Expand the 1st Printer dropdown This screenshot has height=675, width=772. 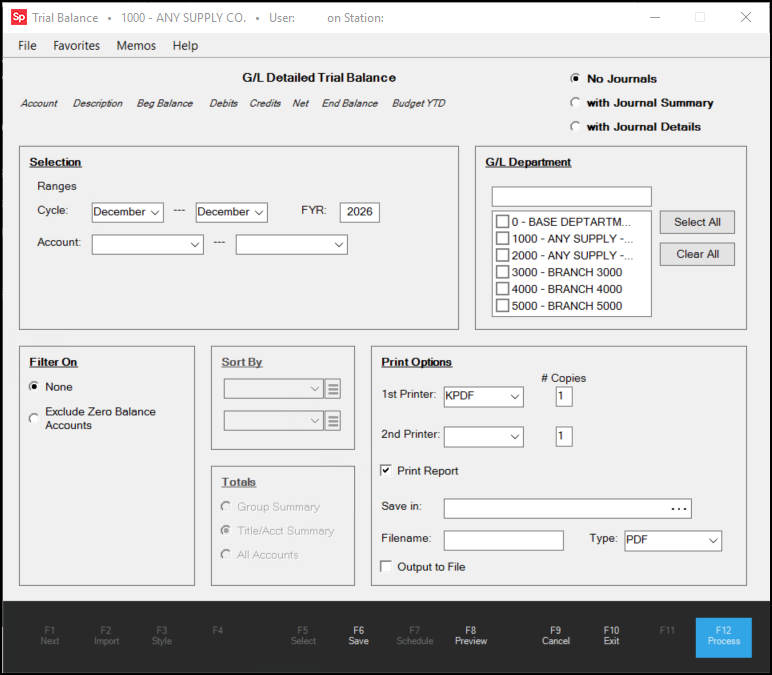[484, 397]
